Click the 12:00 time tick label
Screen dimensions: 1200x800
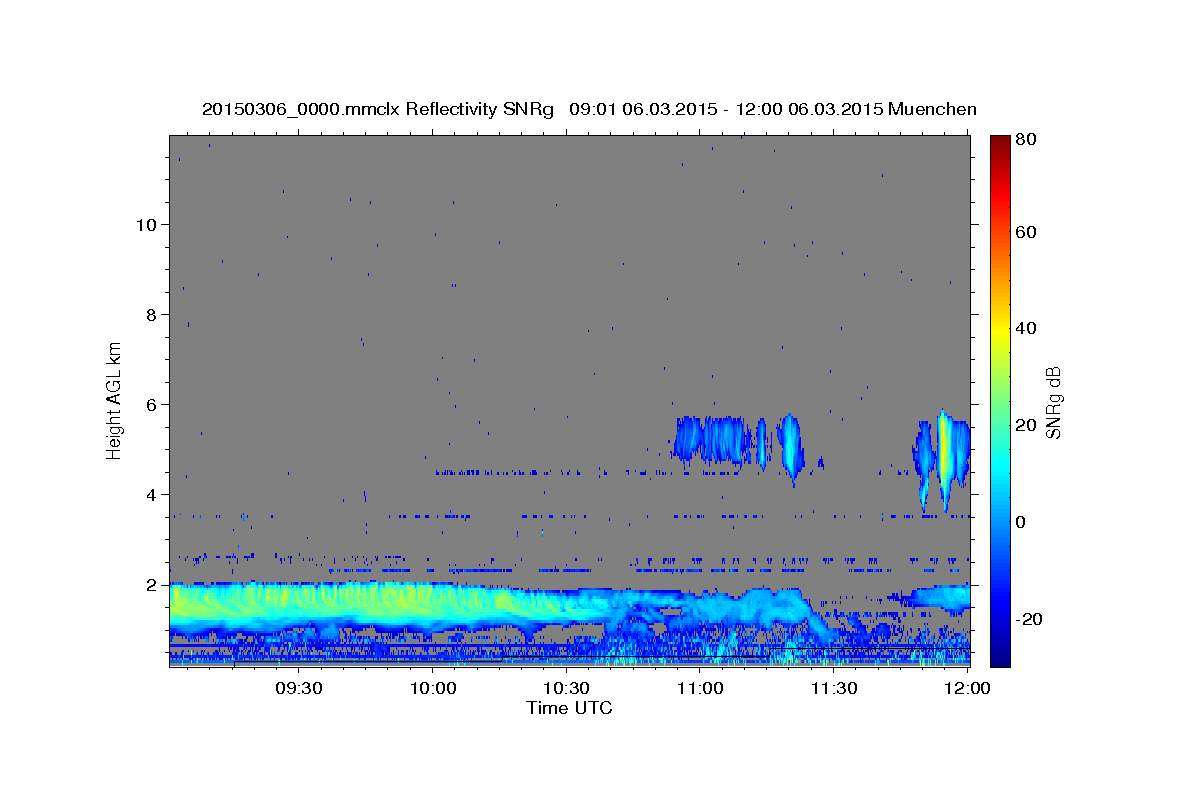coord(968,688)
